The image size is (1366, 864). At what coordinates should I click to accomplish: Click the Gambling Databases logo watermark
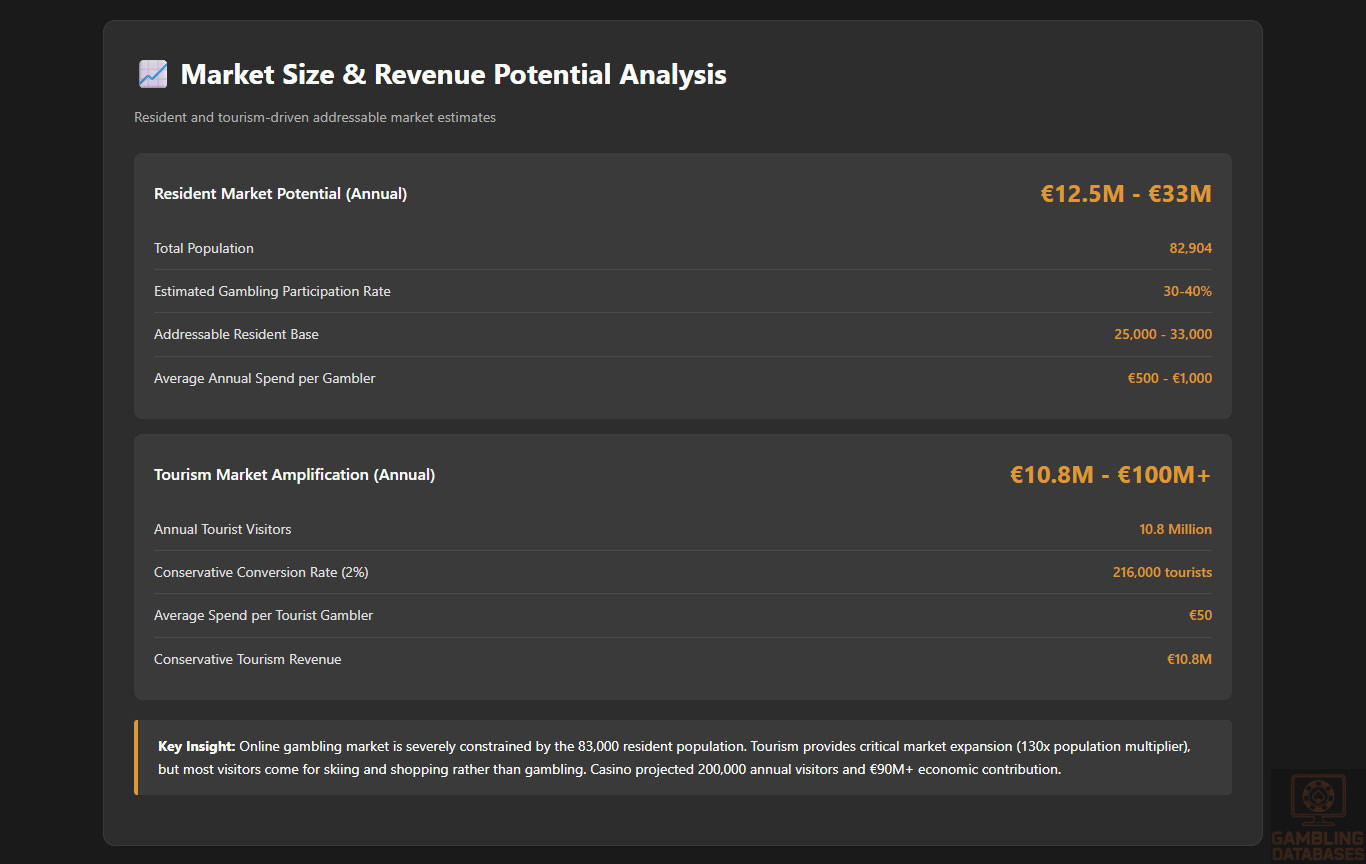click(1317, 816)
